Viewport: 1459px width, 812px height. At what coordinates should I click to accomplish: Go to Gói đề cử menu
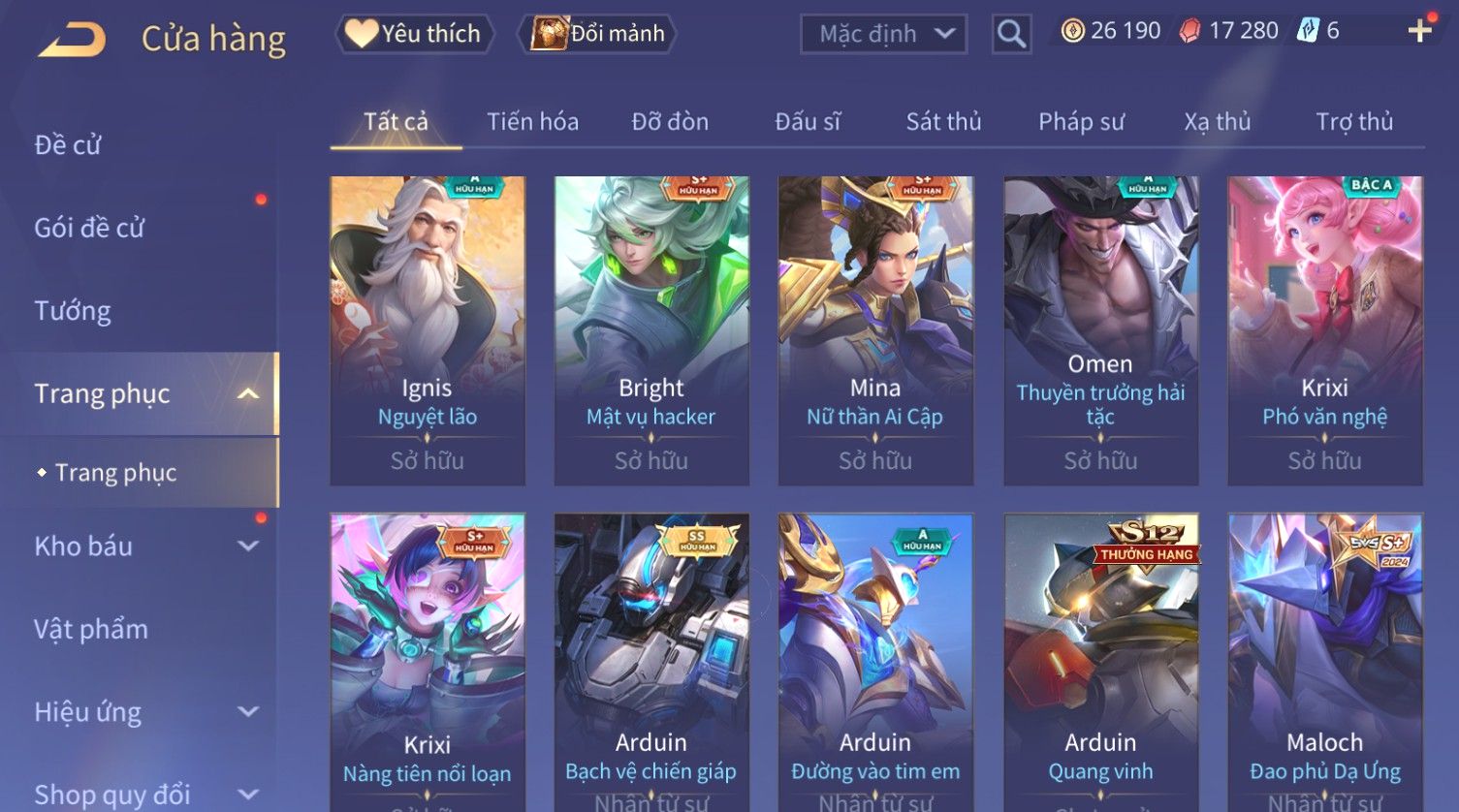[x=89, y=228]
